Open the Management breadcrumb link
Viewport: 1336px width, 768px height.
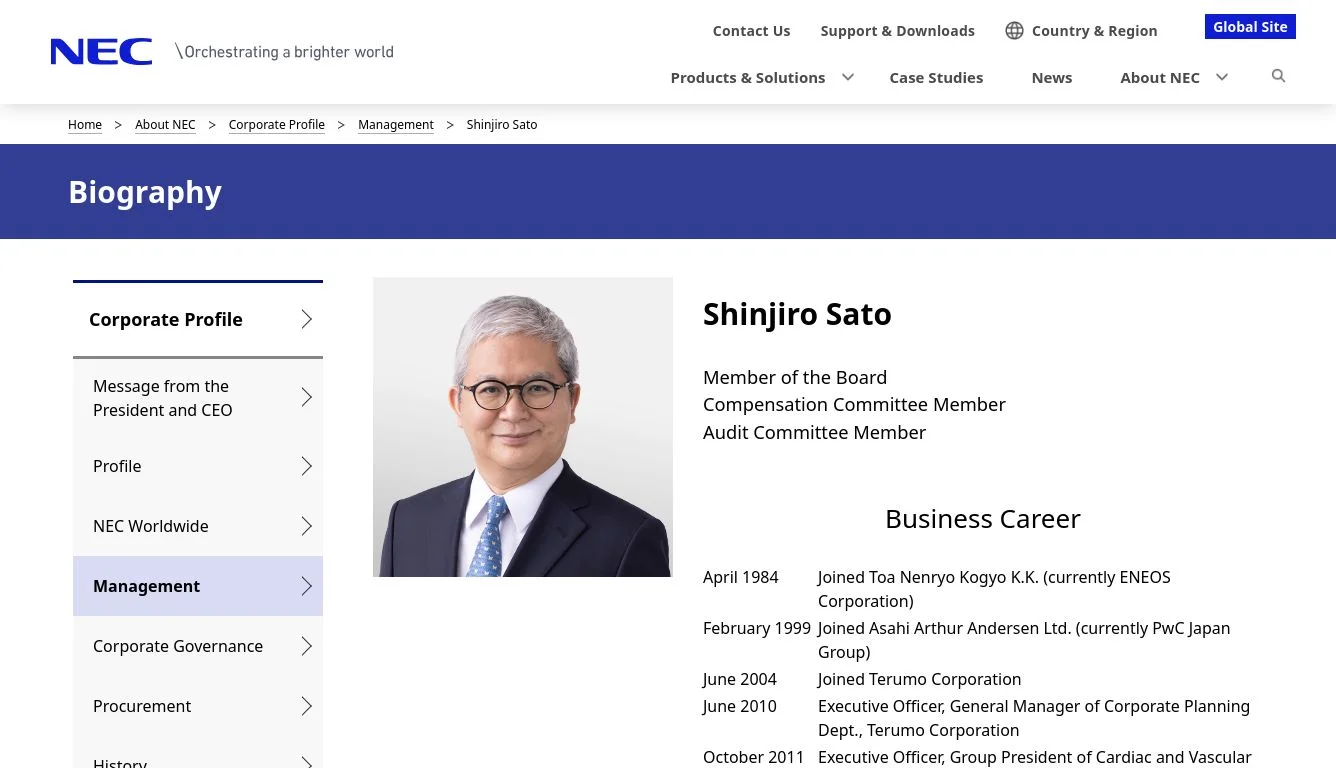coord(396,125)
